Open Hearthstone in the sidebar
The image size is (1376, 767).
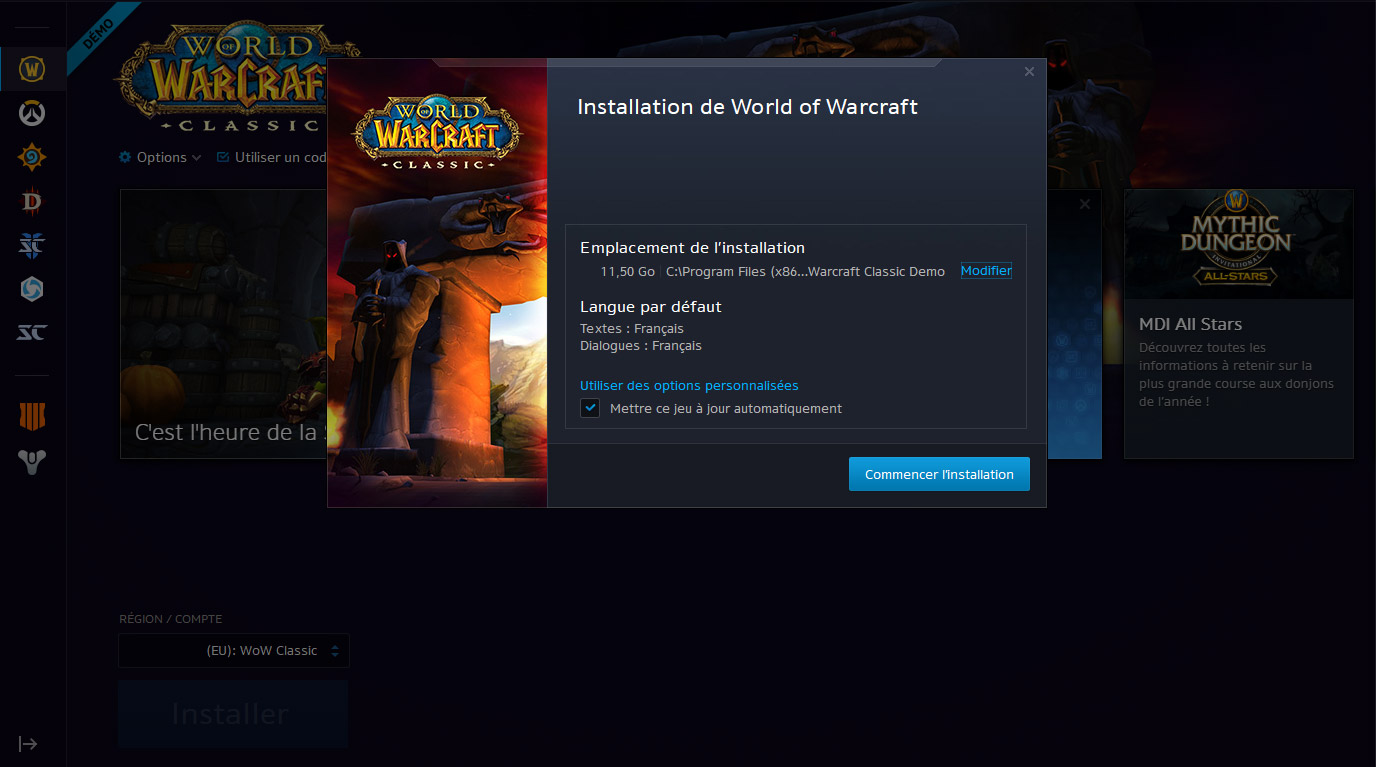(x=33, y=157)
